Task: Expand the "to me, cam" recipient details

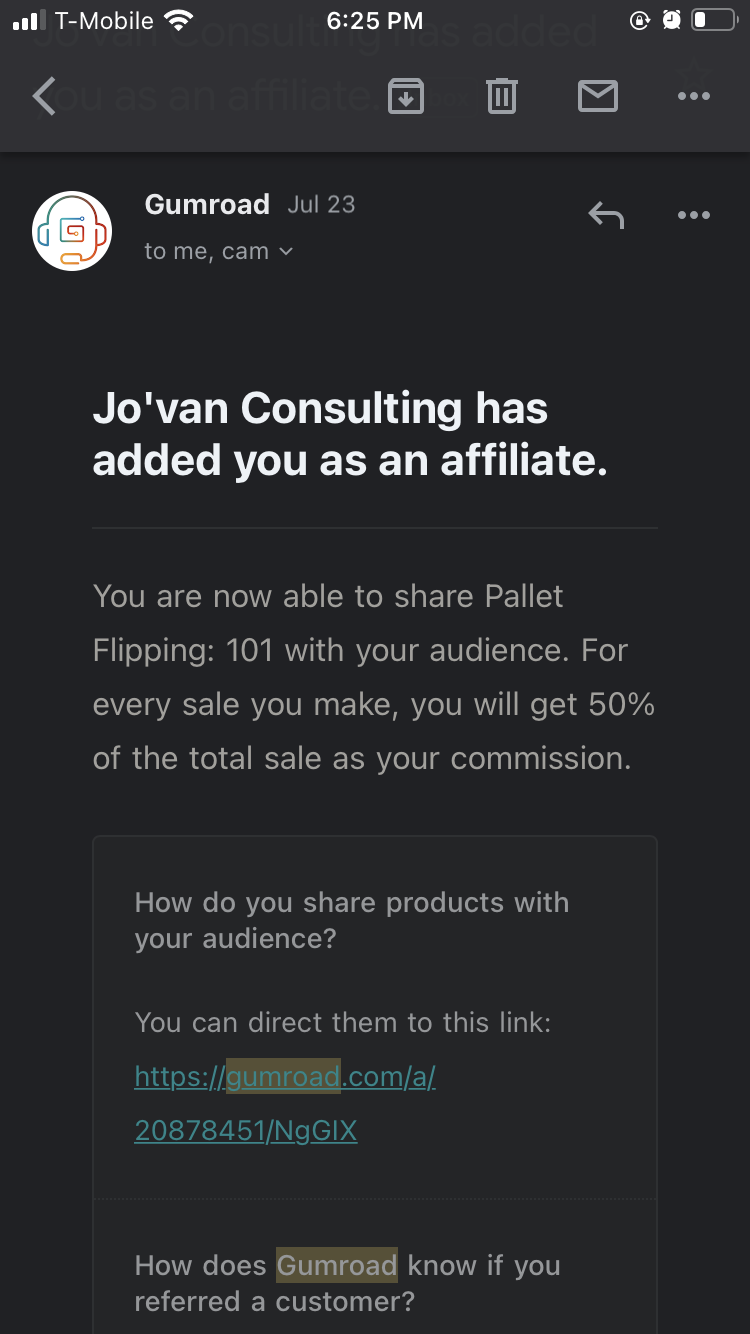Action: coord(219,252)
